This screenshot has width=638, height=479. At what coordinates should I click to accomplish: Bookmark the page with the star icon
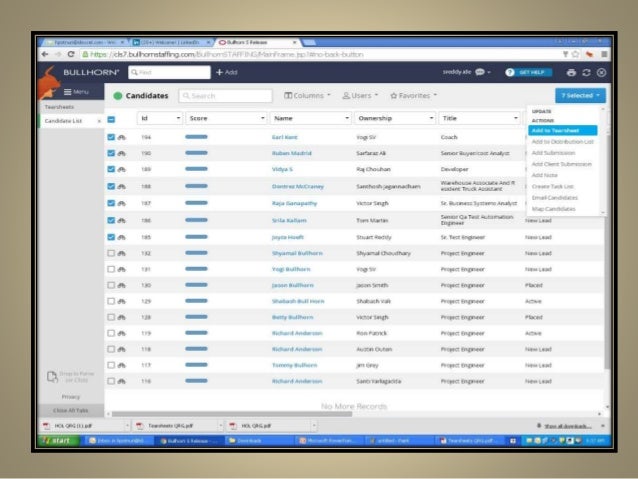tap(575, 54)
